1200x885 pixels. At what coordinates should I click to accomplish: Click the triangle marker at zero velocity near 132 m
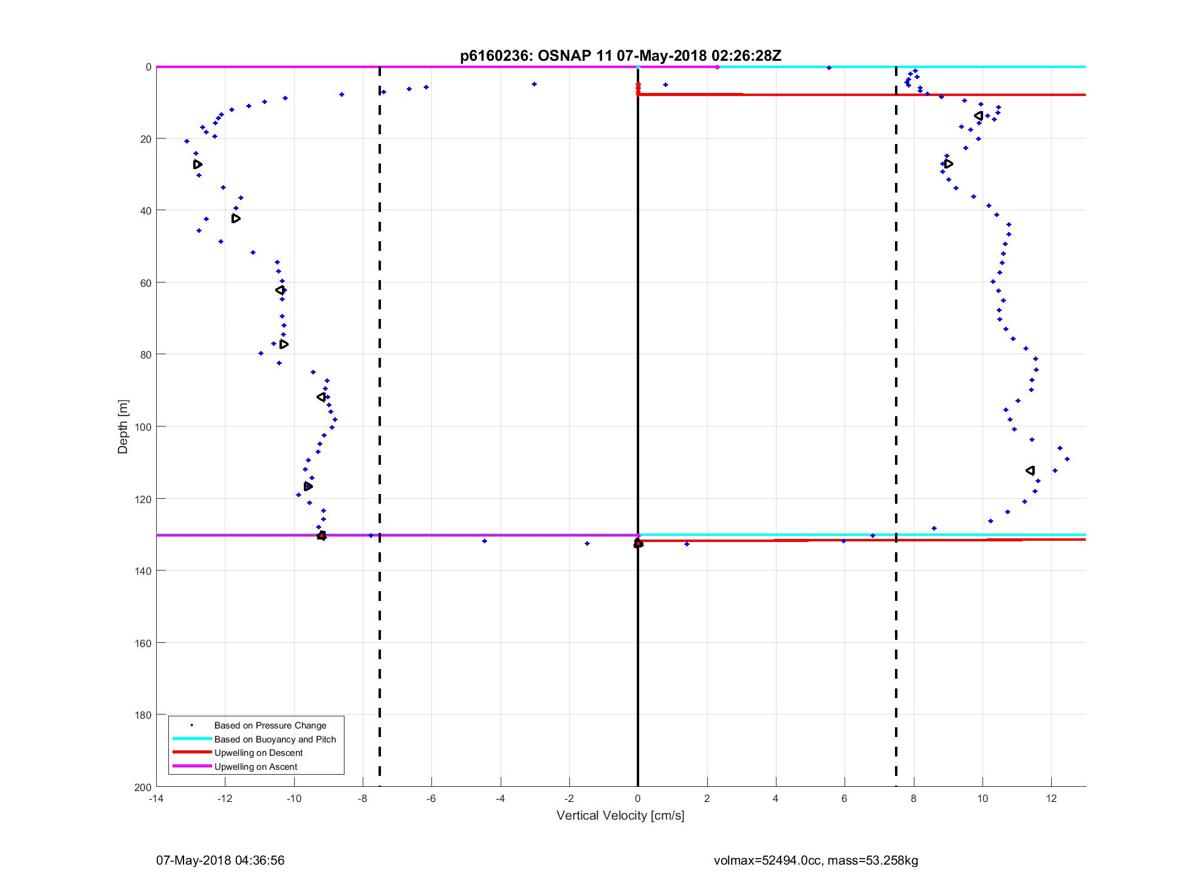point(638,543)
